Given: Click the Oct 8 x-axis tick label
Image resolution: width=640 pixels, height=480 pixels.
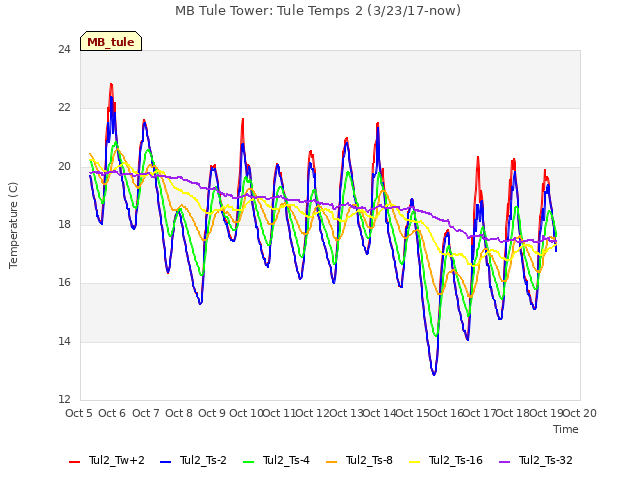Looking at the screenshot, I should 179,413.
